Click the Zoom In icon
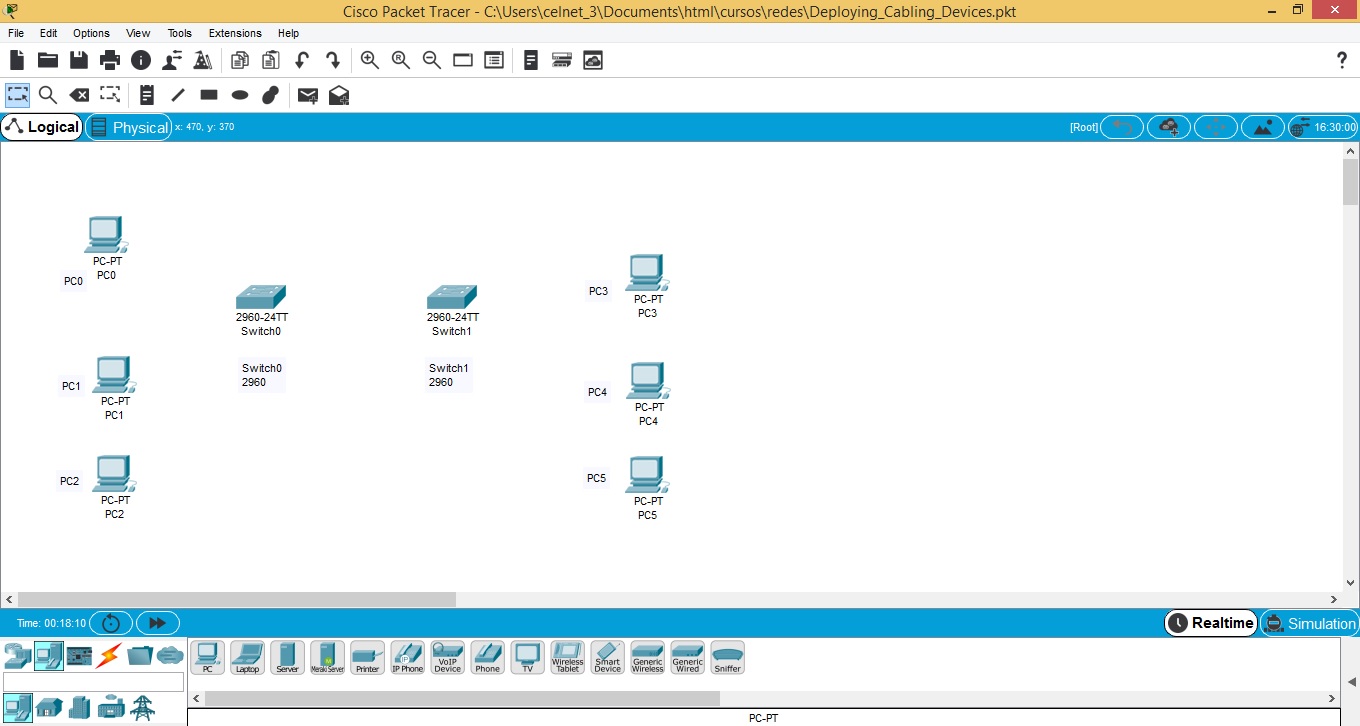This screenshot has height=726, width=1360. [370, 60]
